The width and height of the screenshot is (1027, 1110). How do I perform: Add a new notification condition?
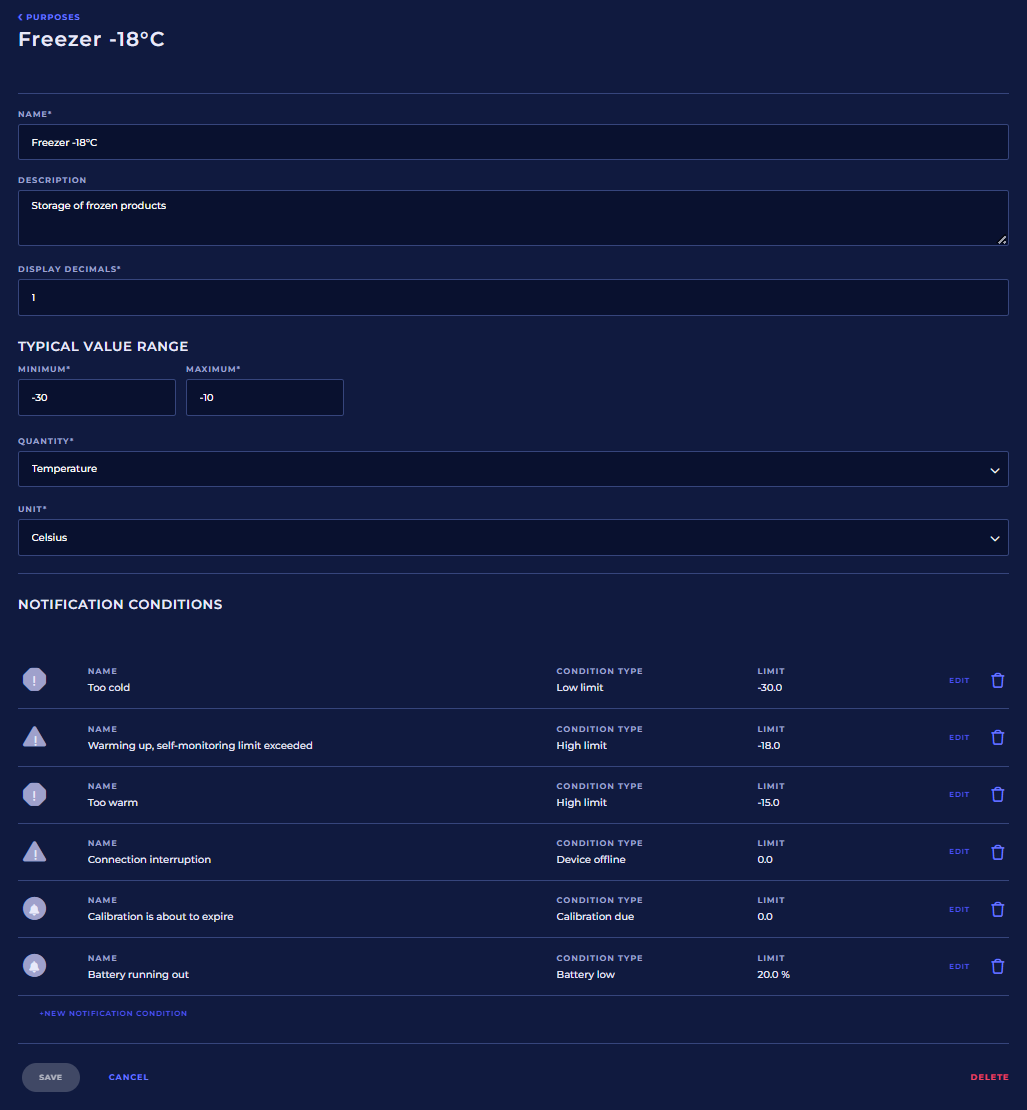pyautogui.click(x=113, y=1013)
